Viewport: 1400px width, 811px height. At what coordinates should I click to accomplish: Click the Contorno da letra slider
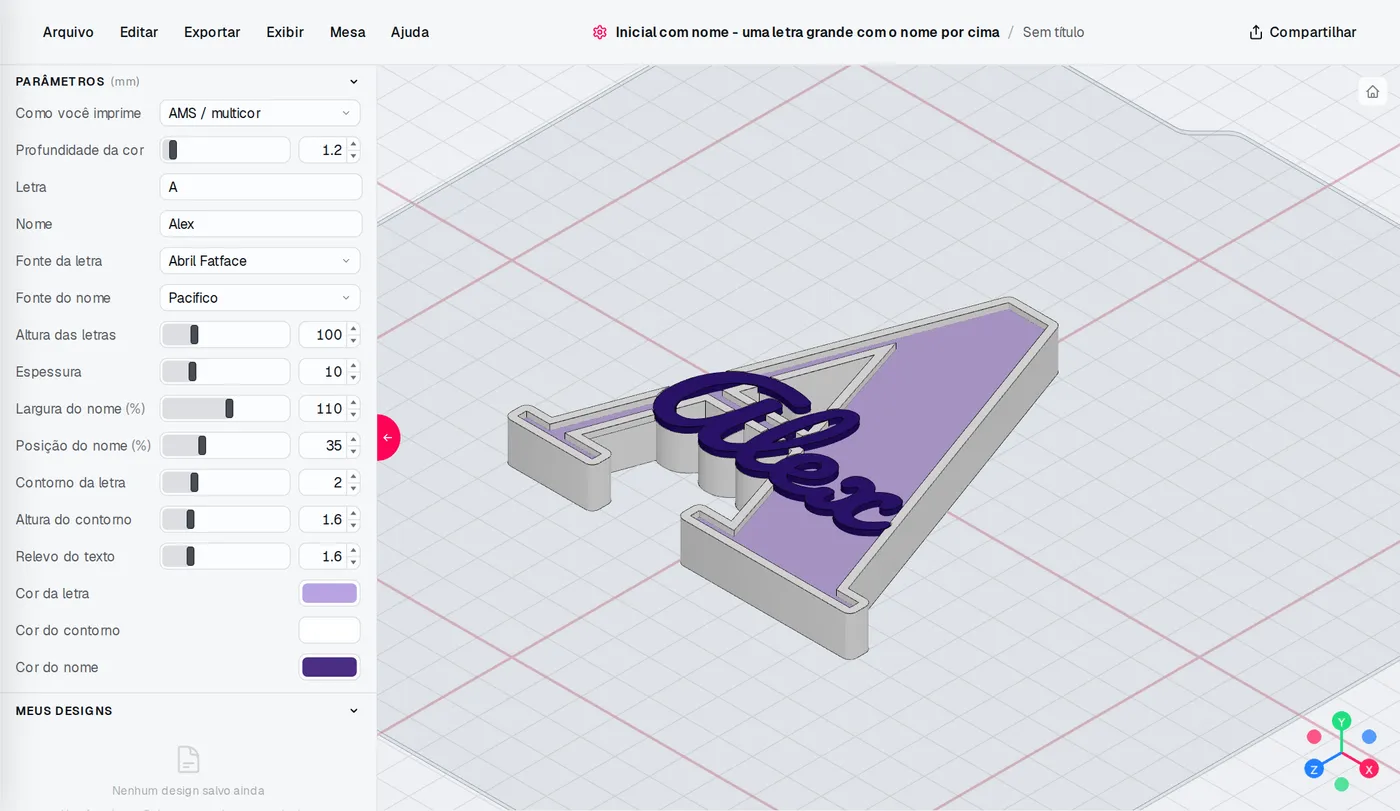225,483
